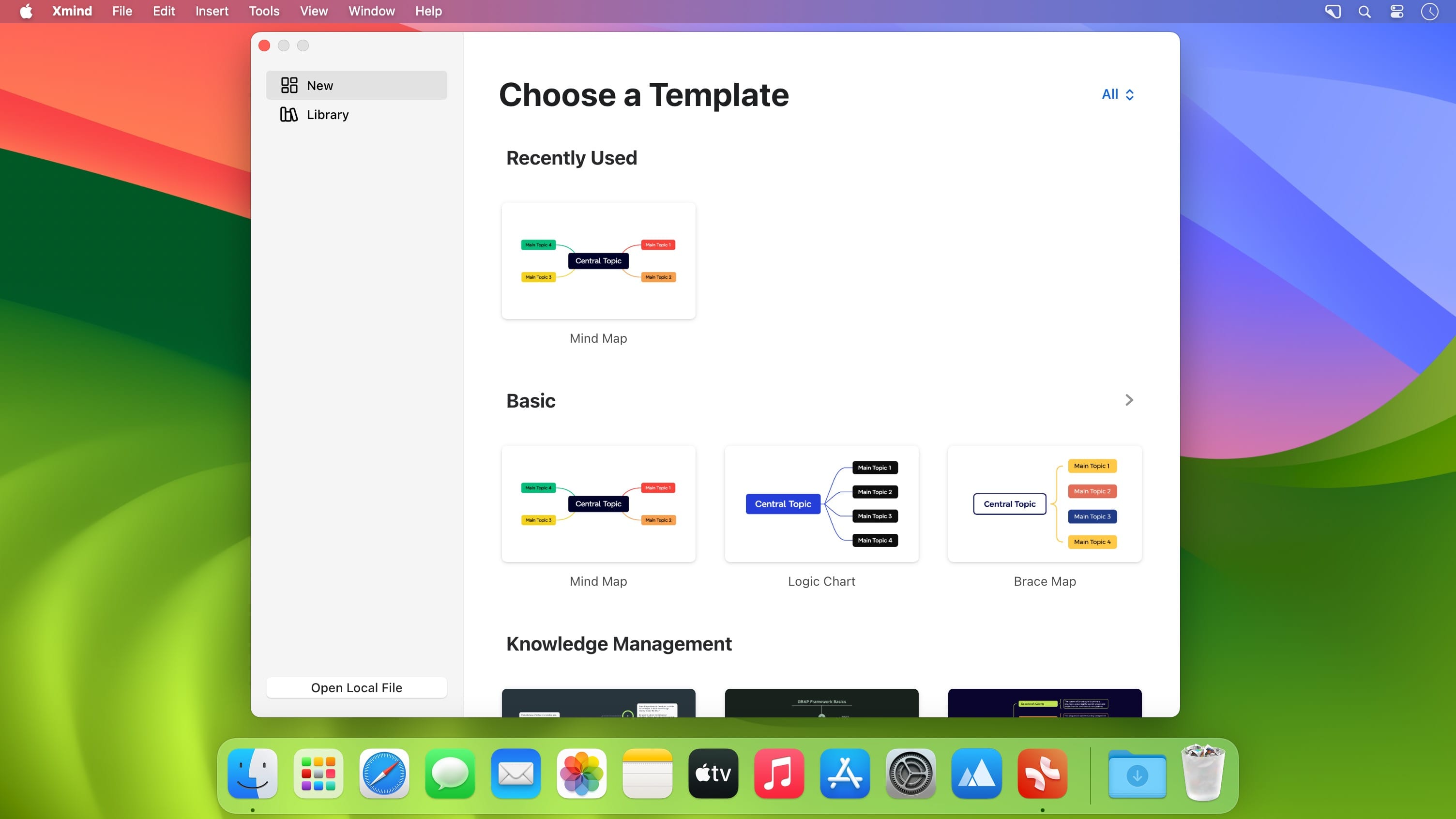The image size is (1456, 819).
Task: Open the All template filter dropdown
Action: (x=1118, y=94)
